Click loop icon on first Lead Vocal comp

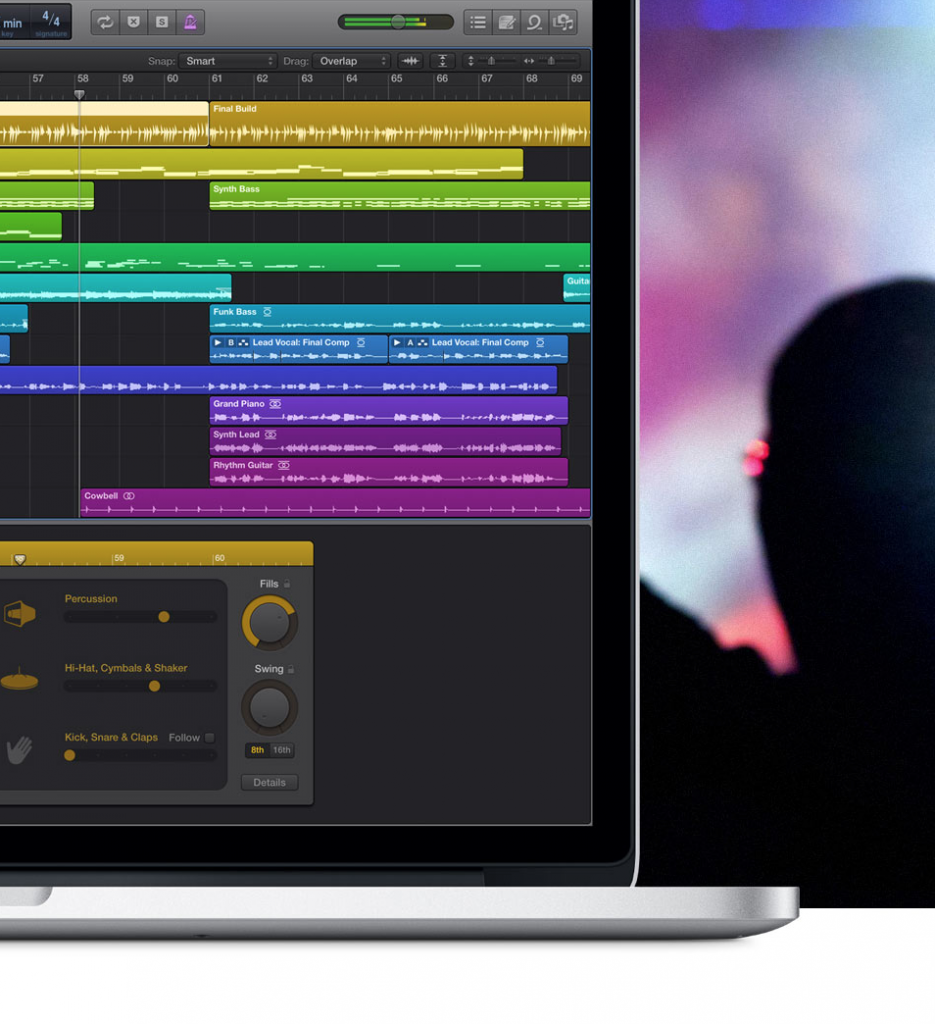(x=360, y=342)
